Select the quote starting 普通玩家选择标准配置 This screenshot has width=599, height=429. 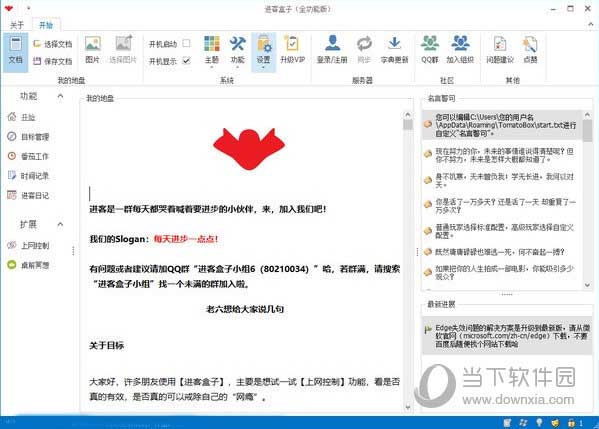[502, 231]
